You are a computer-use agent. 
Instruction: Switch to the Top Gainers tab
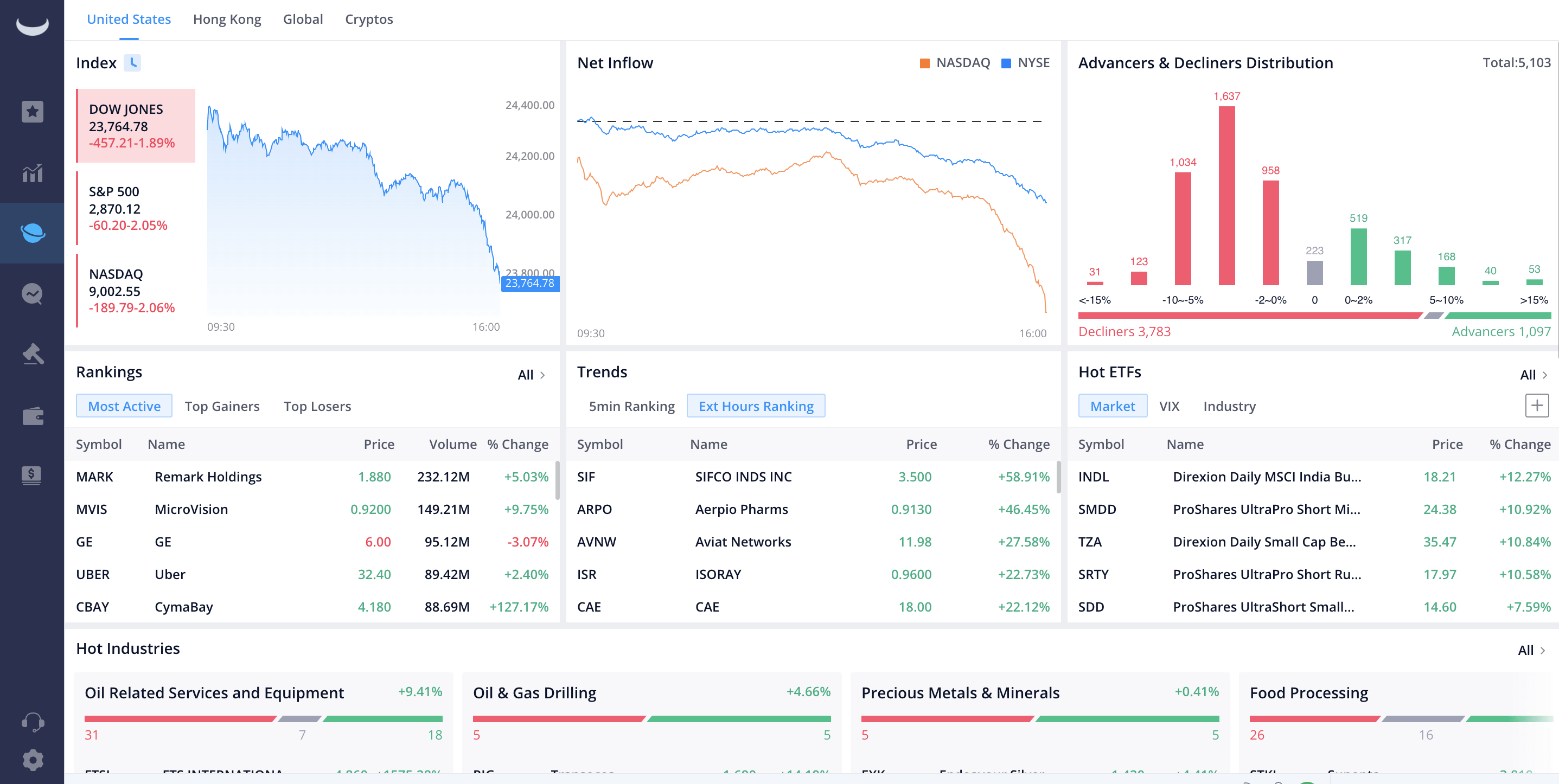pyautogui.click(x=222, y=407)
